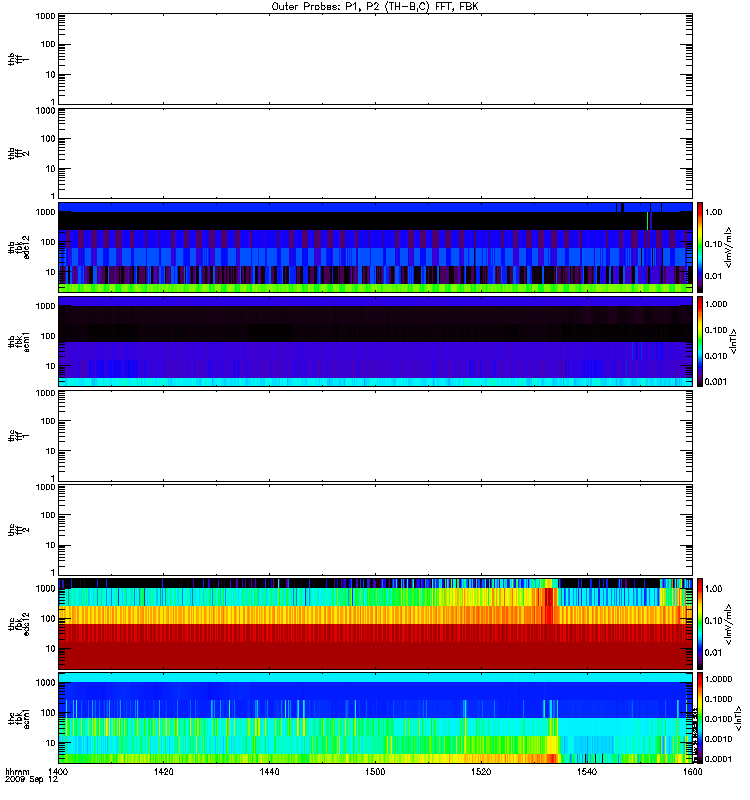This screenshot has width=750, height=800.
Task: Click the '100' y-tick of the thb fft 2 panel
Action: pyautogui.click(x=48, y=139)
